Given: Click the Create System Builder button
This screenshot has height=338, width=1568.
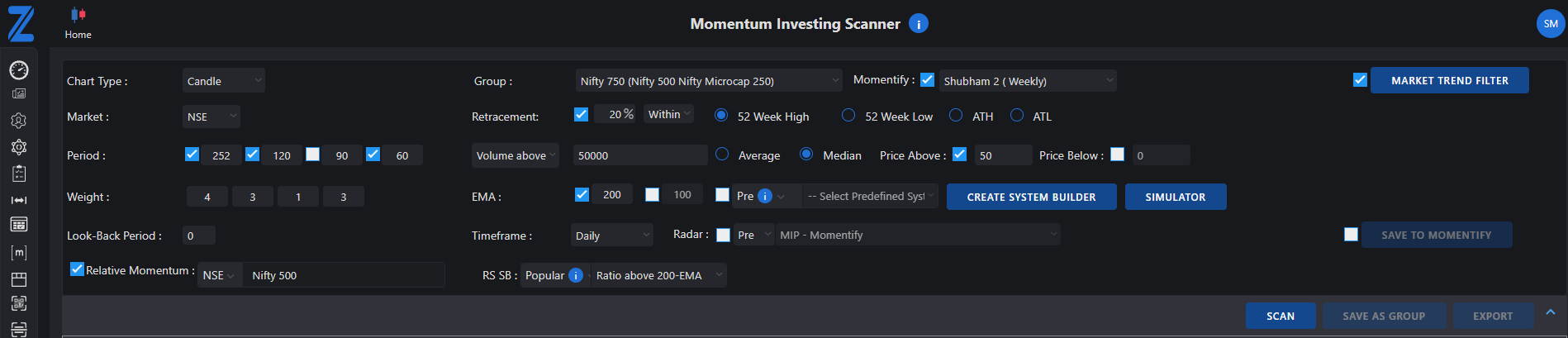Looking at the screenshot, I should (1031, 197).
